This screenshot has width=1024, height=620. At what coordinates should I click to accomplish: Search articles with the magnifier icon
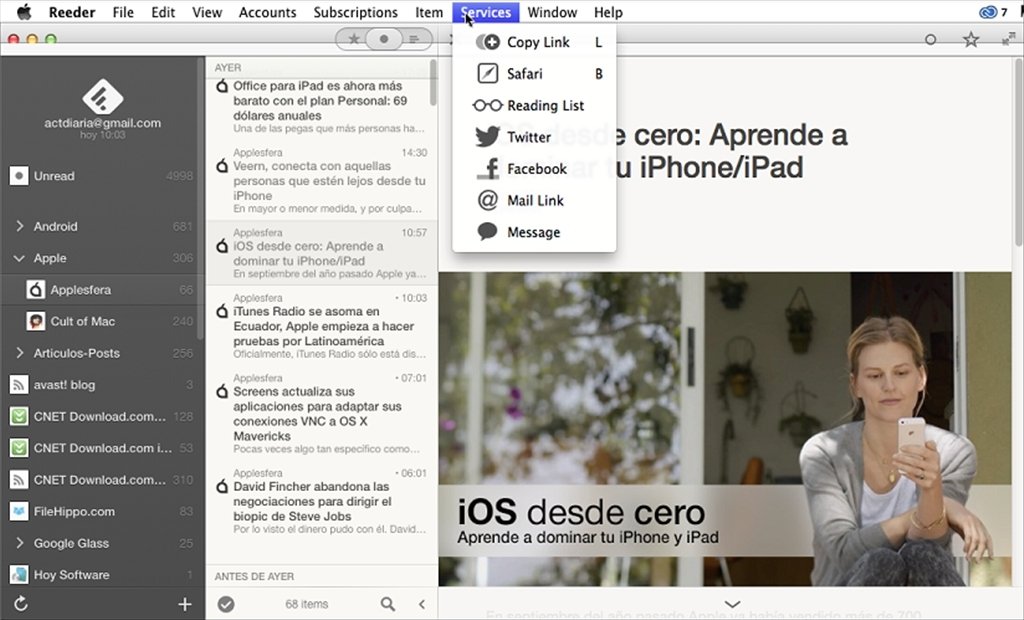click(388, 604)
